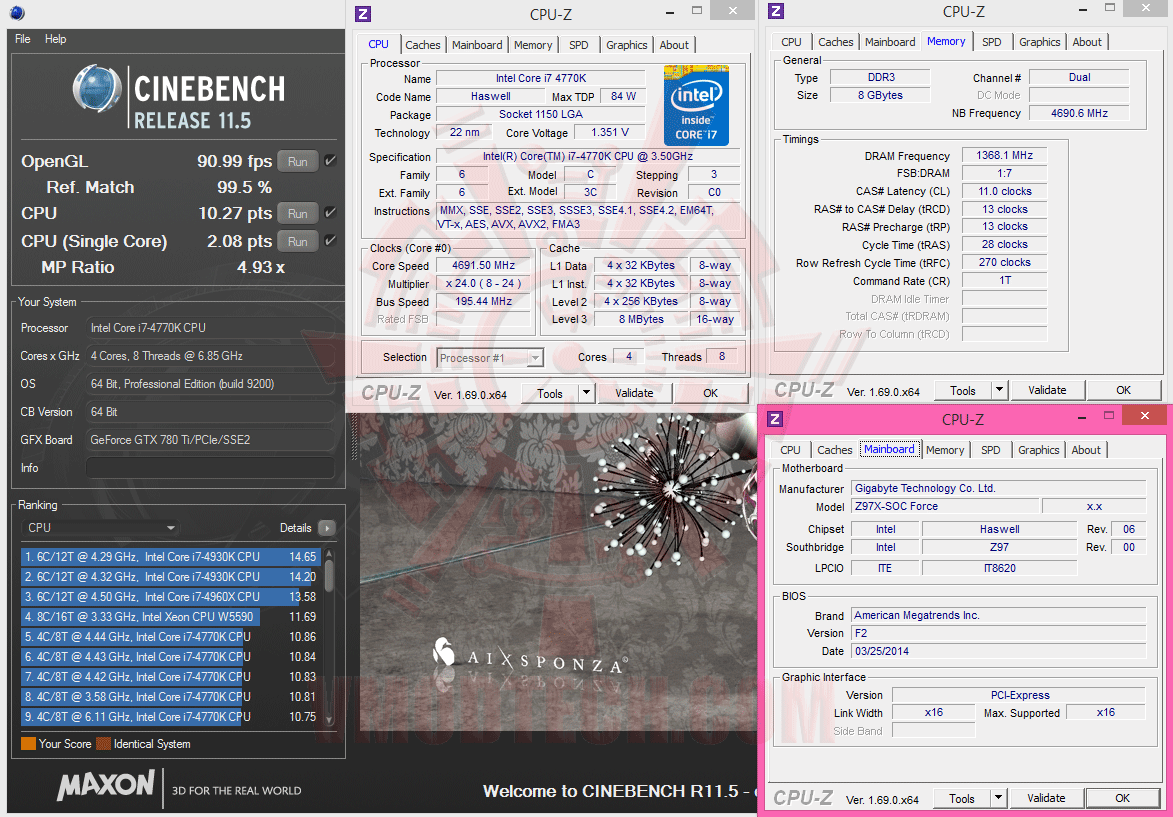Open About tab in CPU window
This screenshot has width=1173, height=817.
click(674, 45)
